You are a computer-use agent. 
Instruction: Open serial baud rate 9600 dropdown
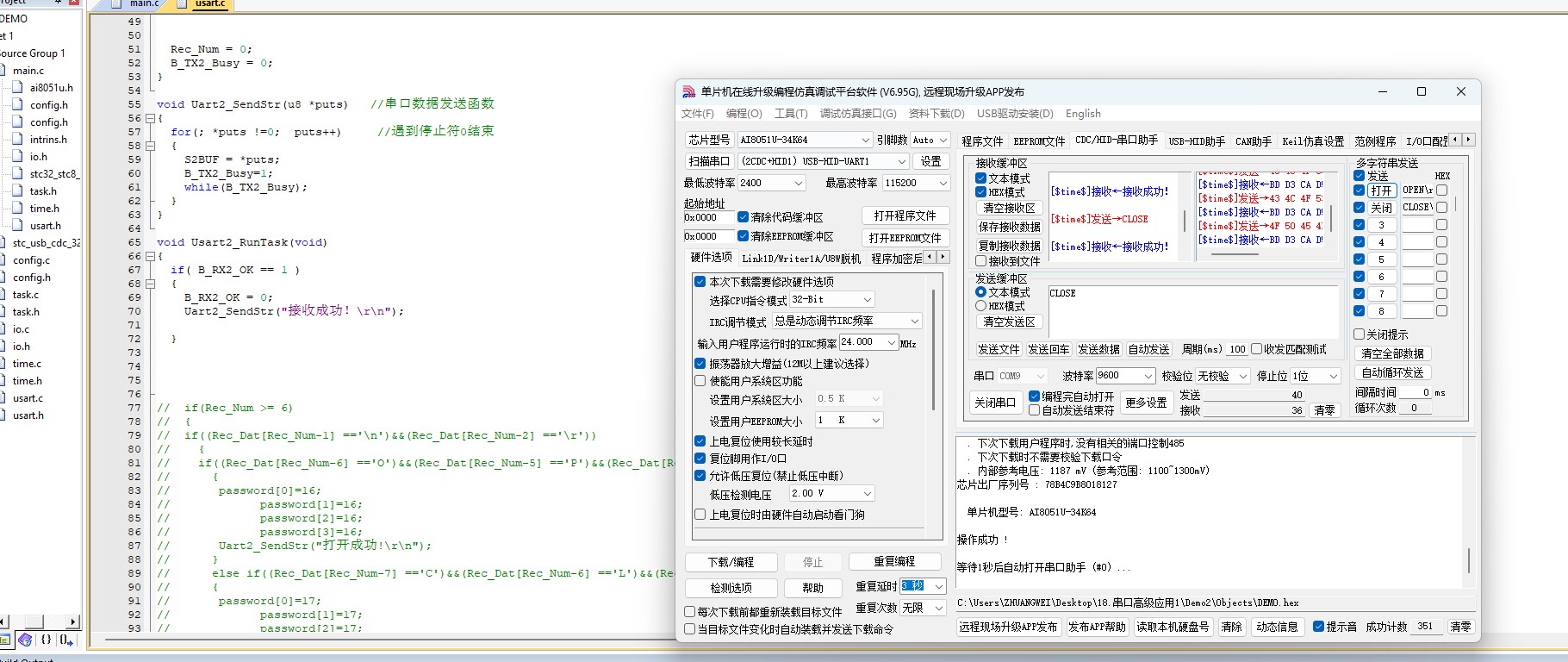pos(1125,376)
